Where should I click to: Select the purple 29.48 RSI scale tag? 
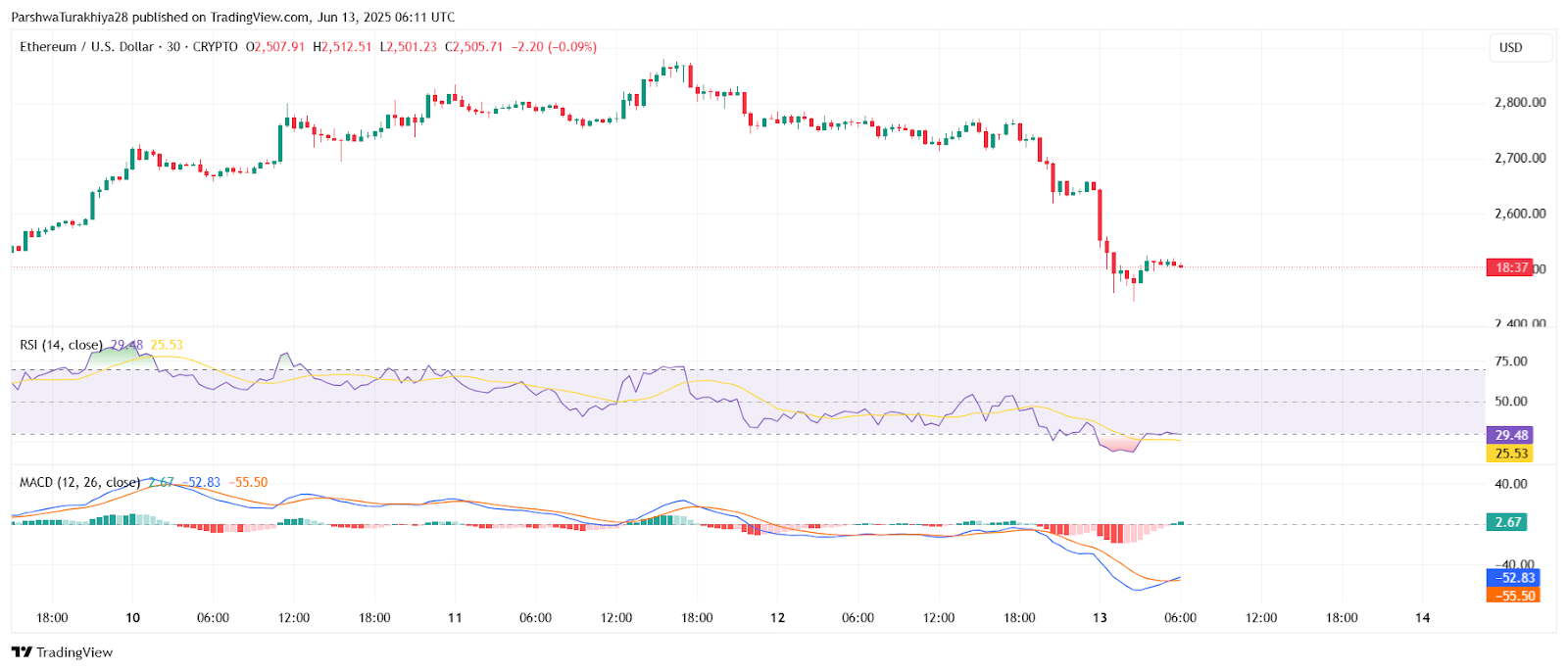click(x=1510, y=435)
